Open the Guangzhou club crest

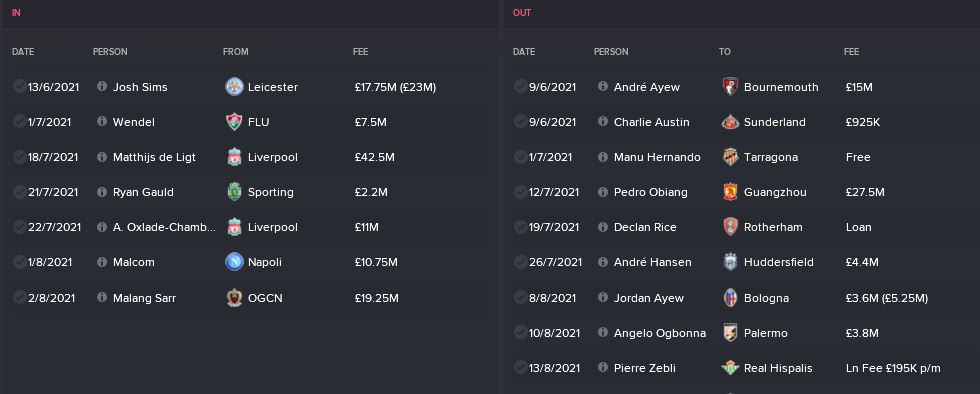729,192
